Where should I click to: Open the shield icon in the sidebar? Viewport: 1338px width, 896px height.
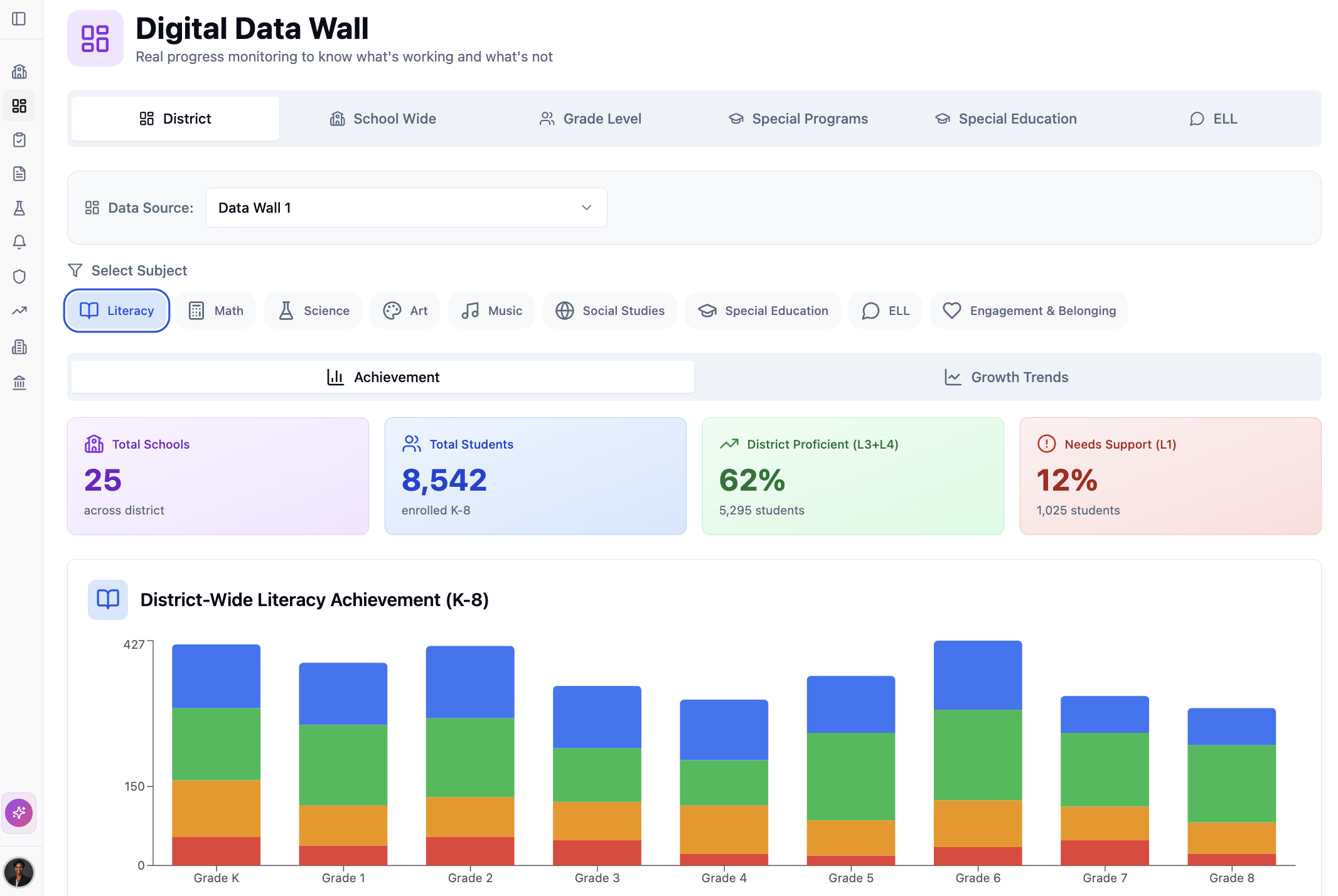tap(19, 276)
